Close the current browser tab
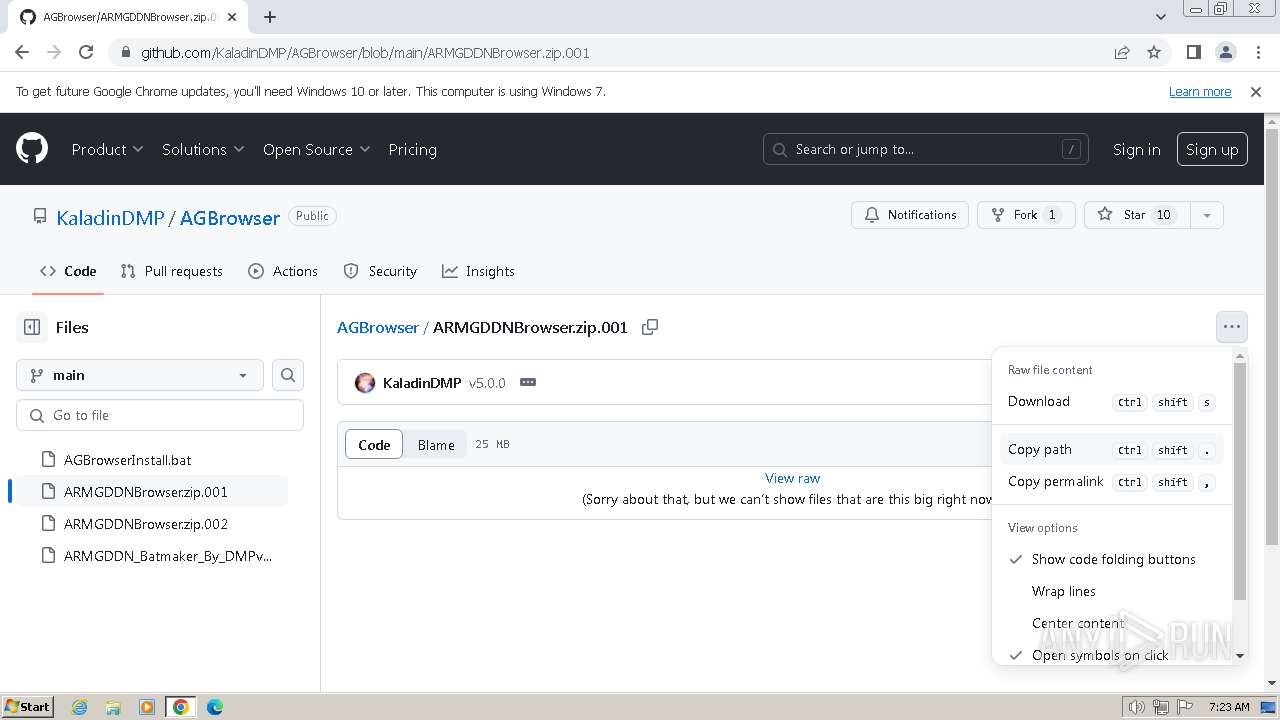Viewport: 1280px width, 720px height. pyautogui.click(x=233, y=17)
